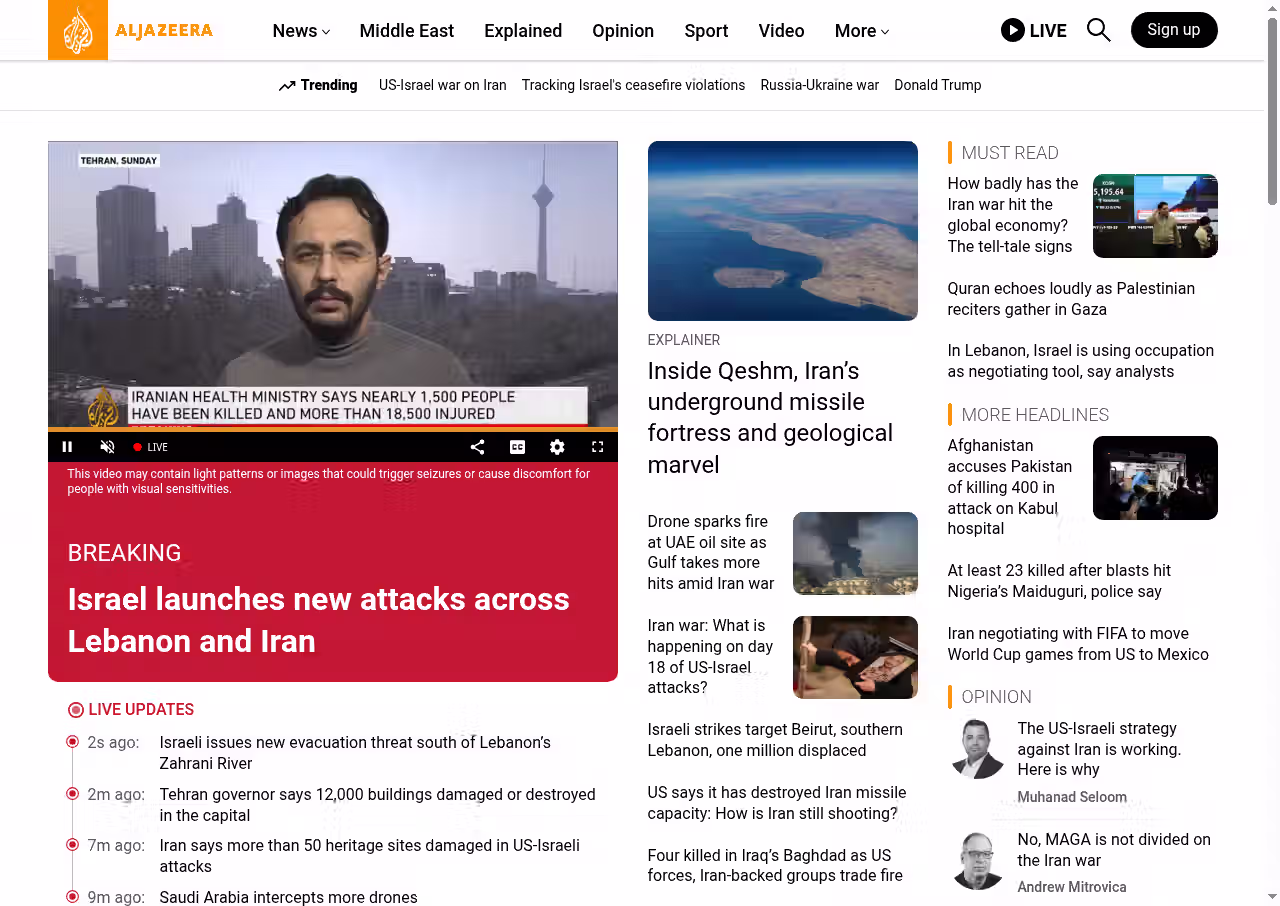Click the Trending arrow icon

tap(287, 86)
